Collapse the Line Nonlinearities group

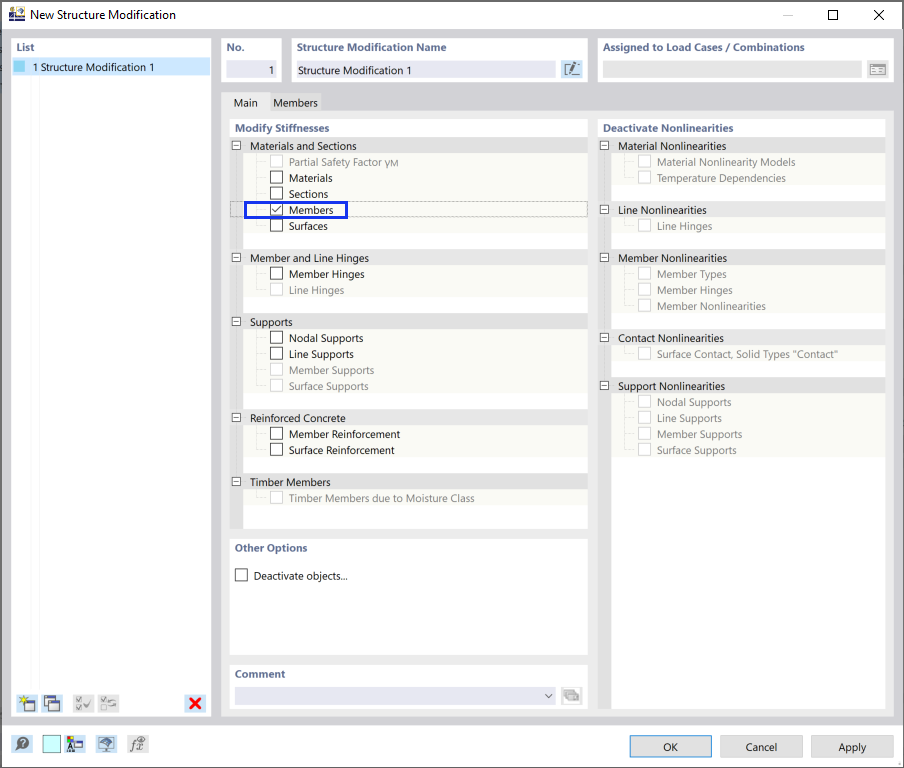(604, 210)
